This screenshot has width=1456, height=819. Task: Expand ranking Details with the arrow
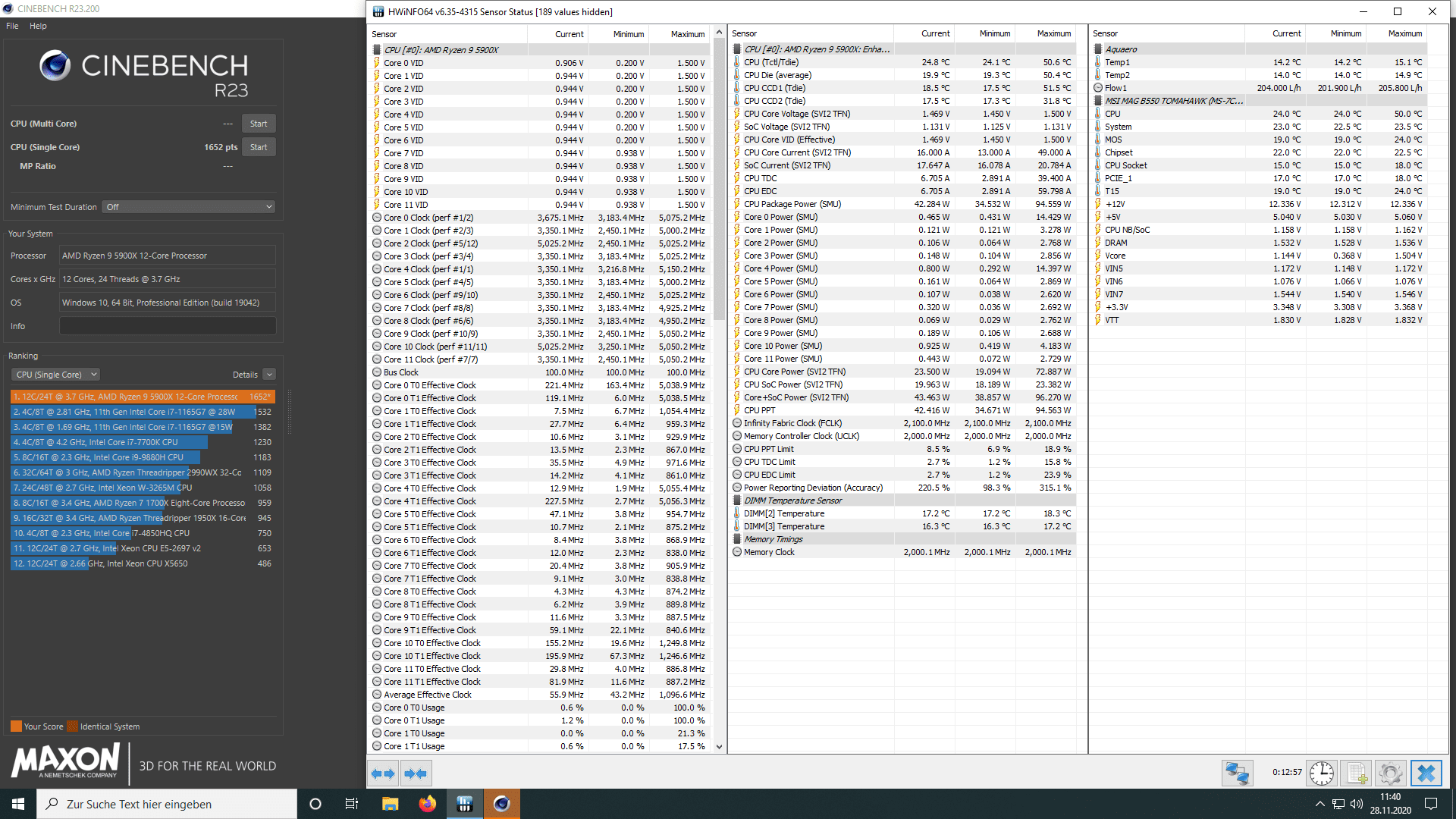pyautogui.click(x=269, y=375)
